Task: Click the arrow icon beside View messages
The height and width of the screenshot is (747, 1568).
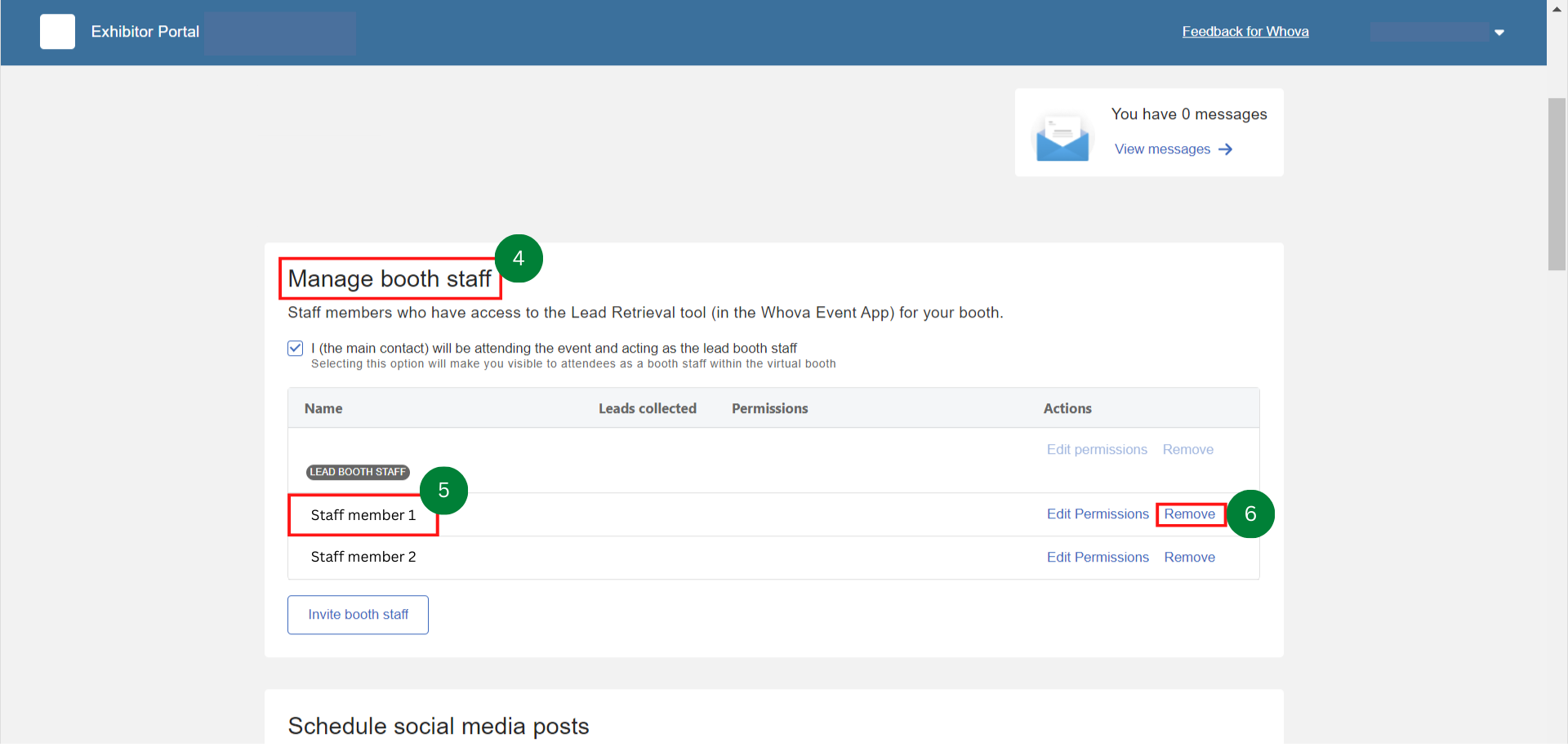Action: click(1226, 149)
